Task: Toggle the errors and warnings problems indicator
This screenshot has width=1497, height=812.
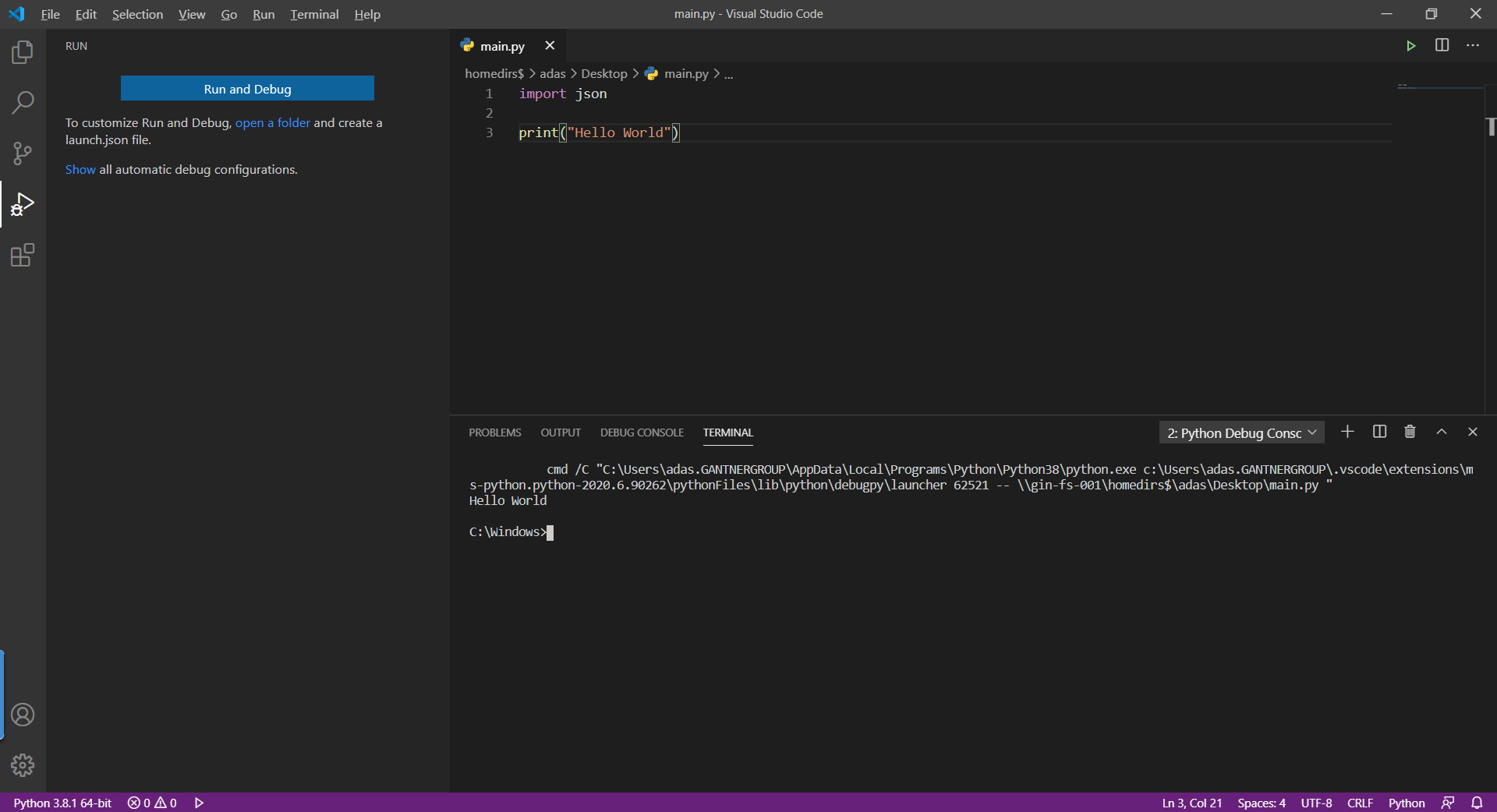Action: pos(152,803)
